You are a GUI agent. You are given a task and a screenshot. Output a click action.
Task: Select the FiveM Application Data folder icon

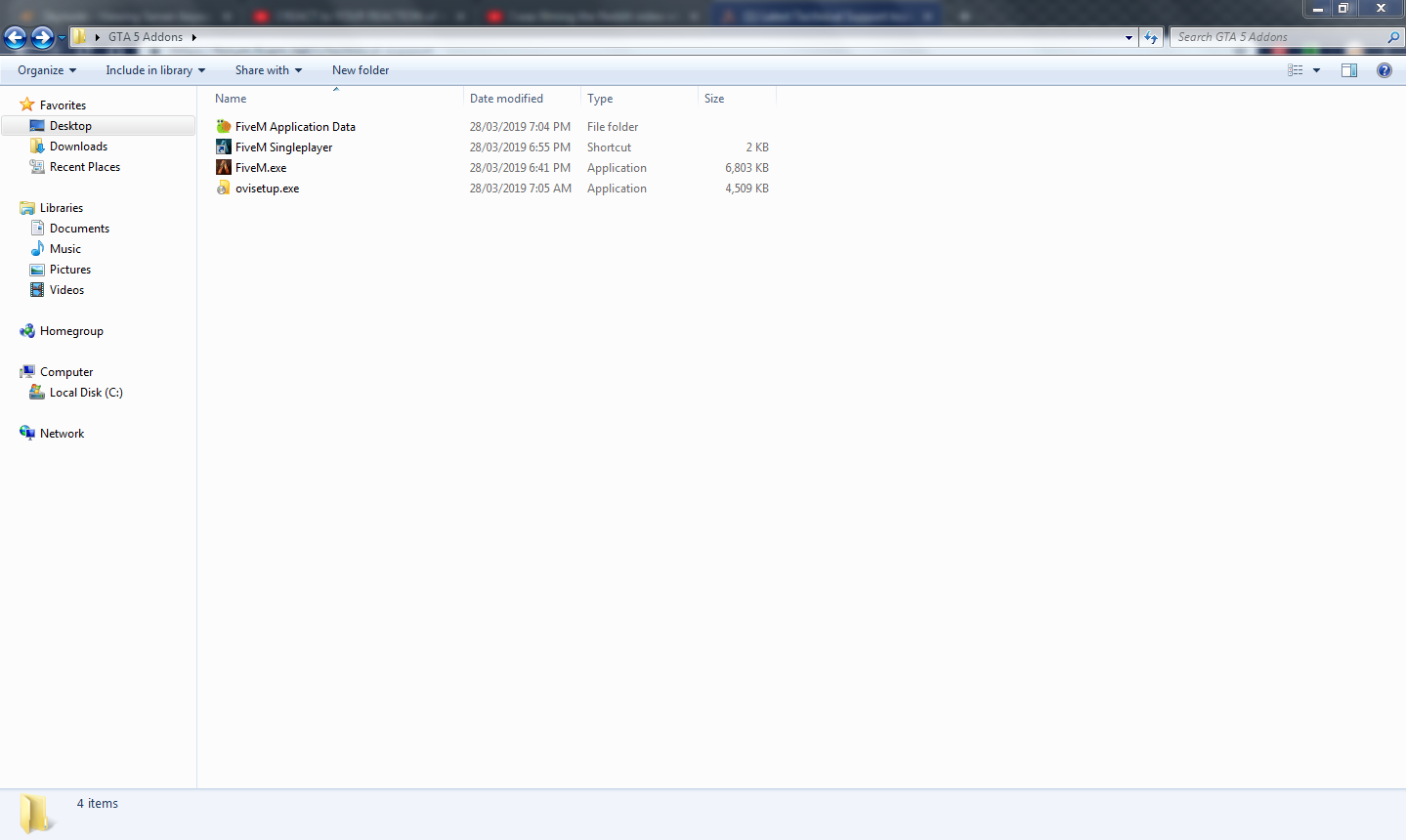point(224,127)
